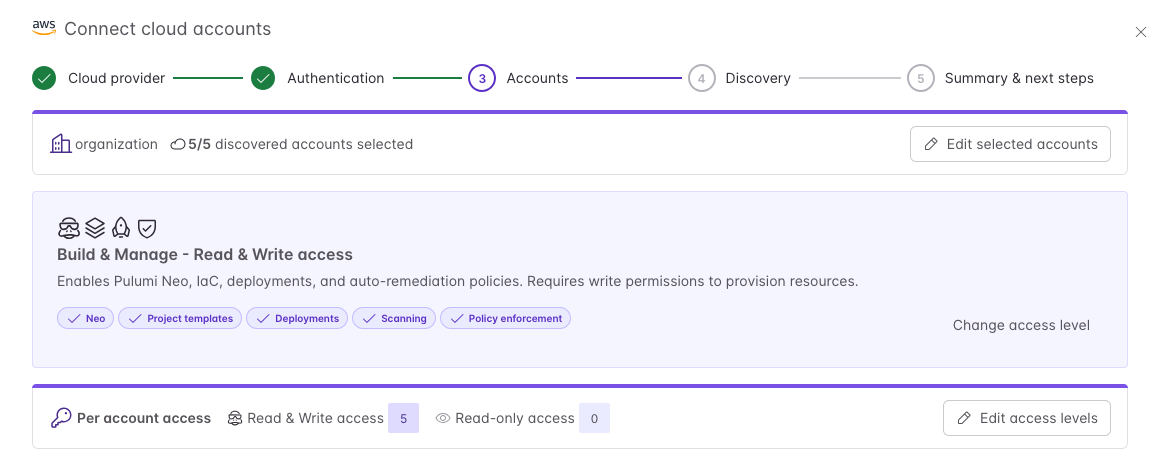
Task: Click '5/5 discovered accounts selected' text
Action: tap(300, 144)
